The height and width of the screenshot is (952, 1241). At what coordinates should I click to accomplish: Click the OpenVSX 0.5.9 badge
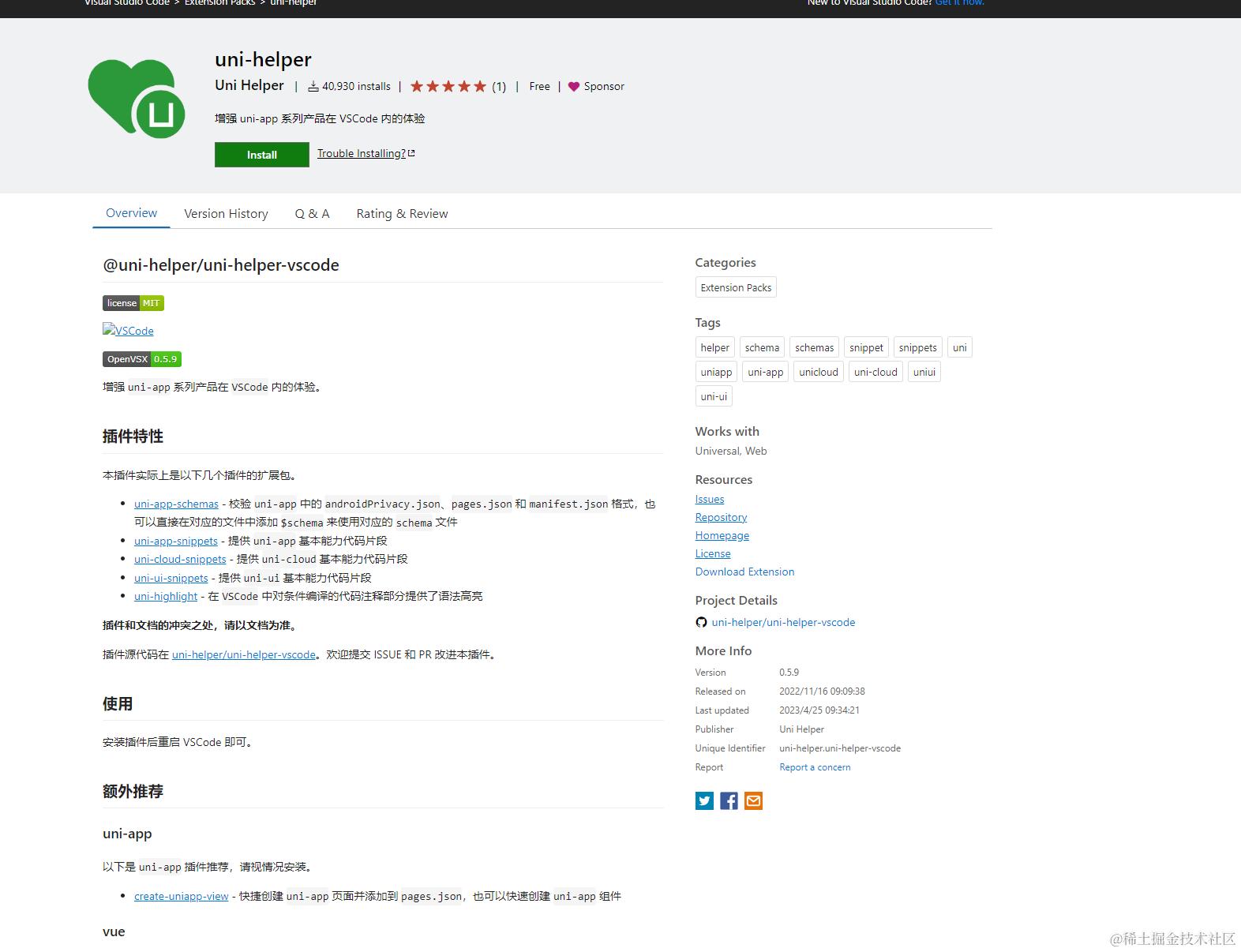click(142, 359)
